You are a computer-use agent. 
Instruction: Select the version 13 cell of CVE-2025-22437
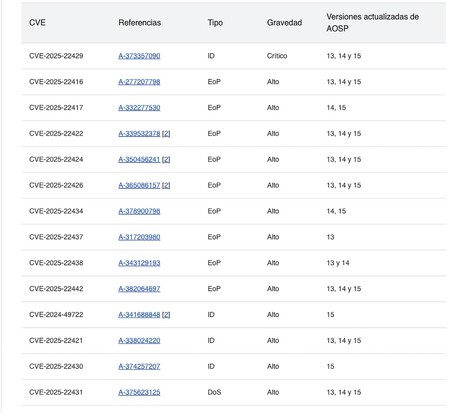pyautogui.click(x=330, y=237)
